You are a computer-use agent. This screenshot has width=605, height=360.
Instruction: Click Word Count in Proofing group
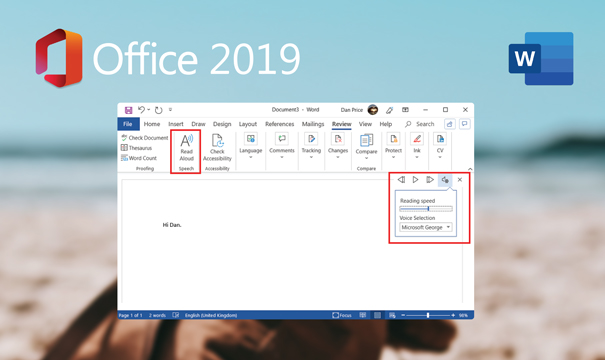pyautogui.click(x=139, y=158)
